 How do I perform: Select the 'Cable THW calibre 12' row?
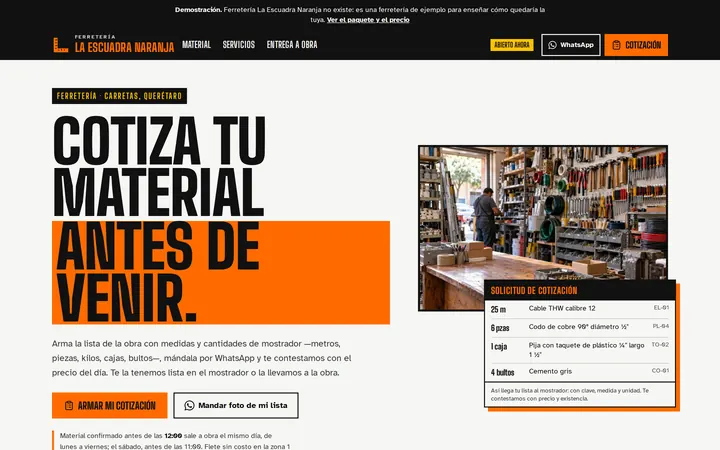[580, 309]
